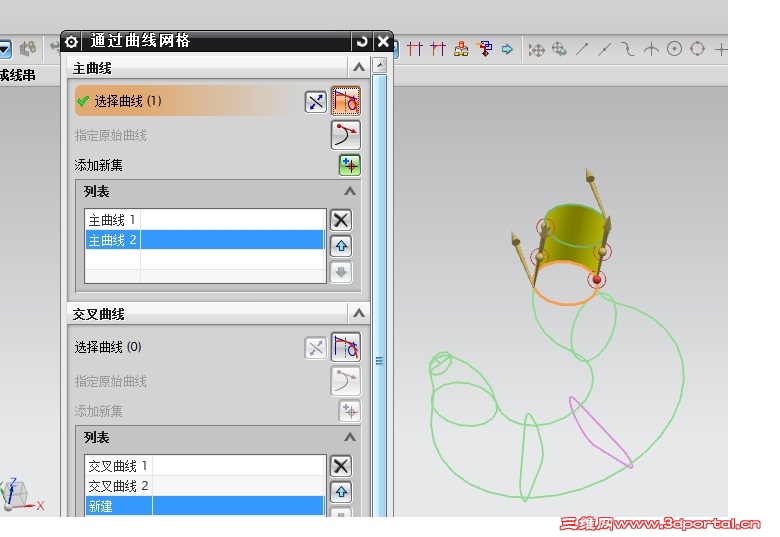Add new set for primary curves

pos(350,165)
